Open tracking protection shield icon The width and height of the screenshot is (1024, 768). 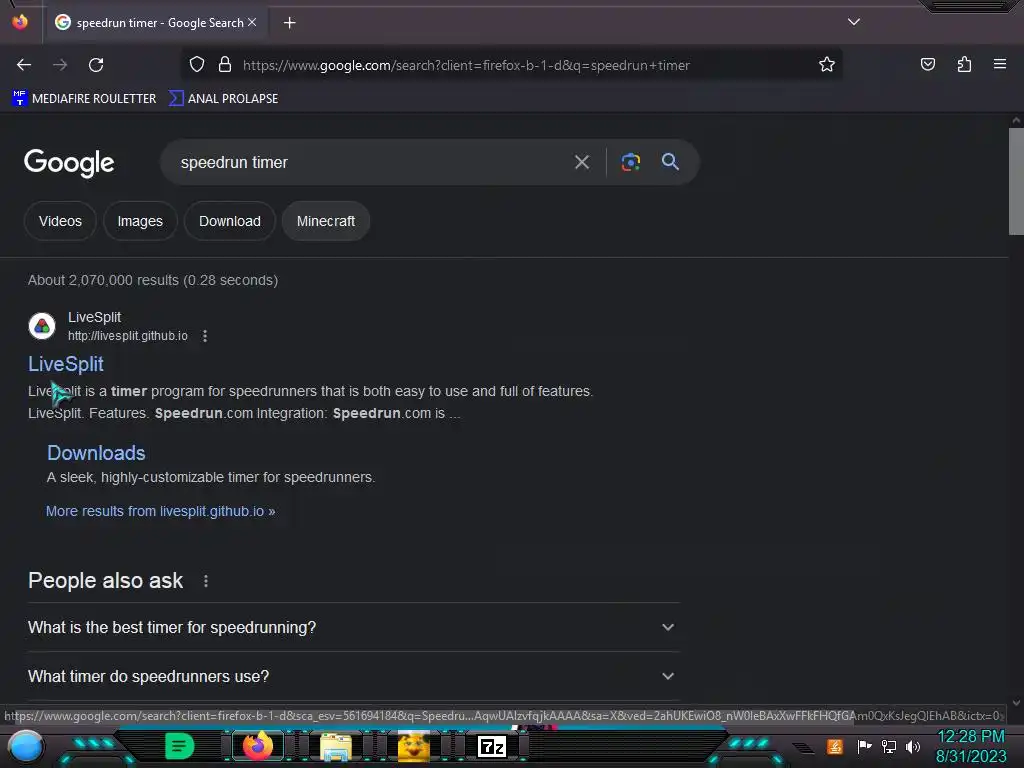[197, 65]
